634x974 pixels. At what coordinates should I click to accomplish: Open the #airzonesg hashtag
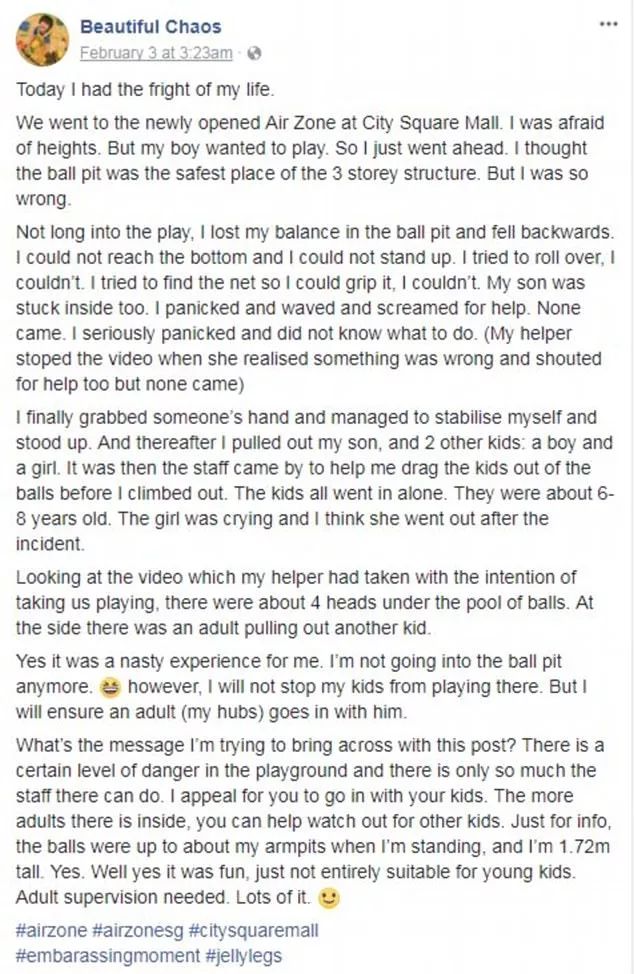coord(137,931)
